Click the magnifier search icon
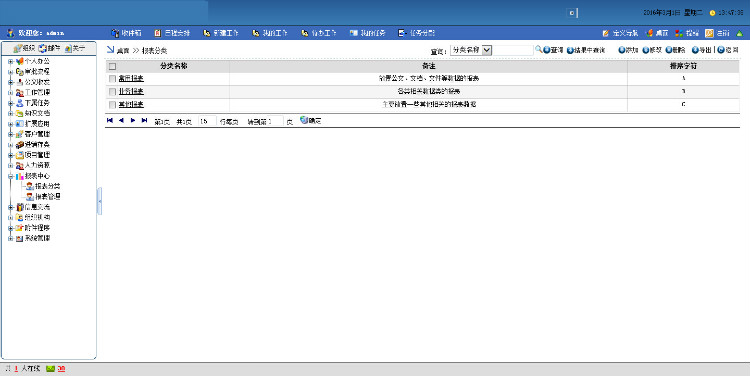The width and height of the screenshot is (750, 376). 539,49
